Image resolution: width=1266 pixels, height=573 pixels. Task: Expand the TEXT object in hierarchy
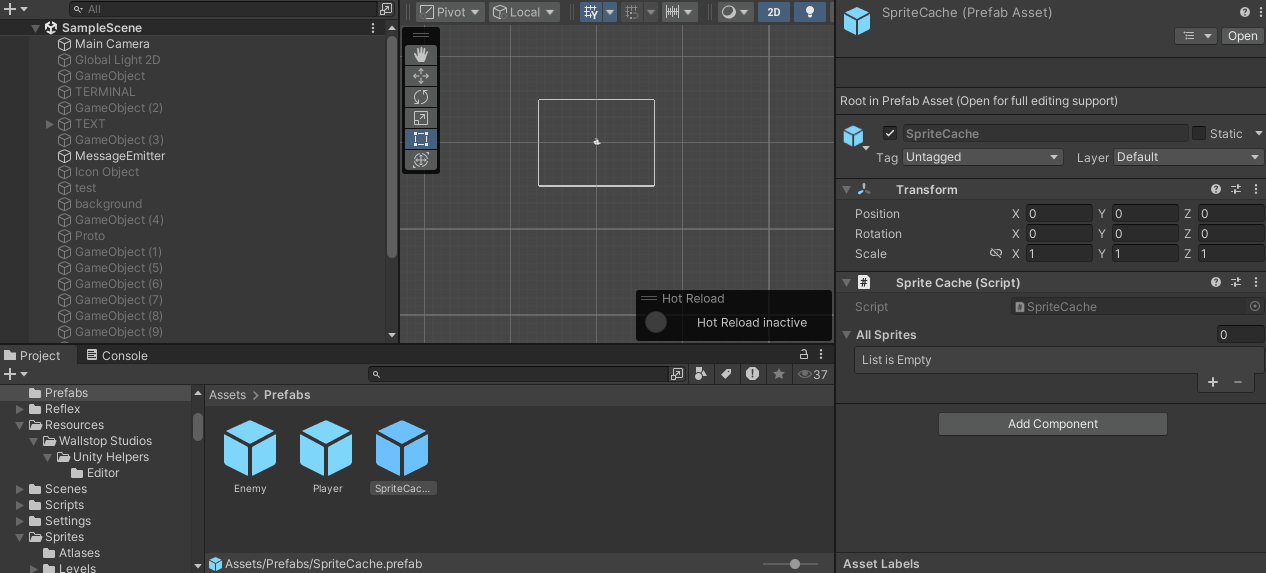(50, 124)
